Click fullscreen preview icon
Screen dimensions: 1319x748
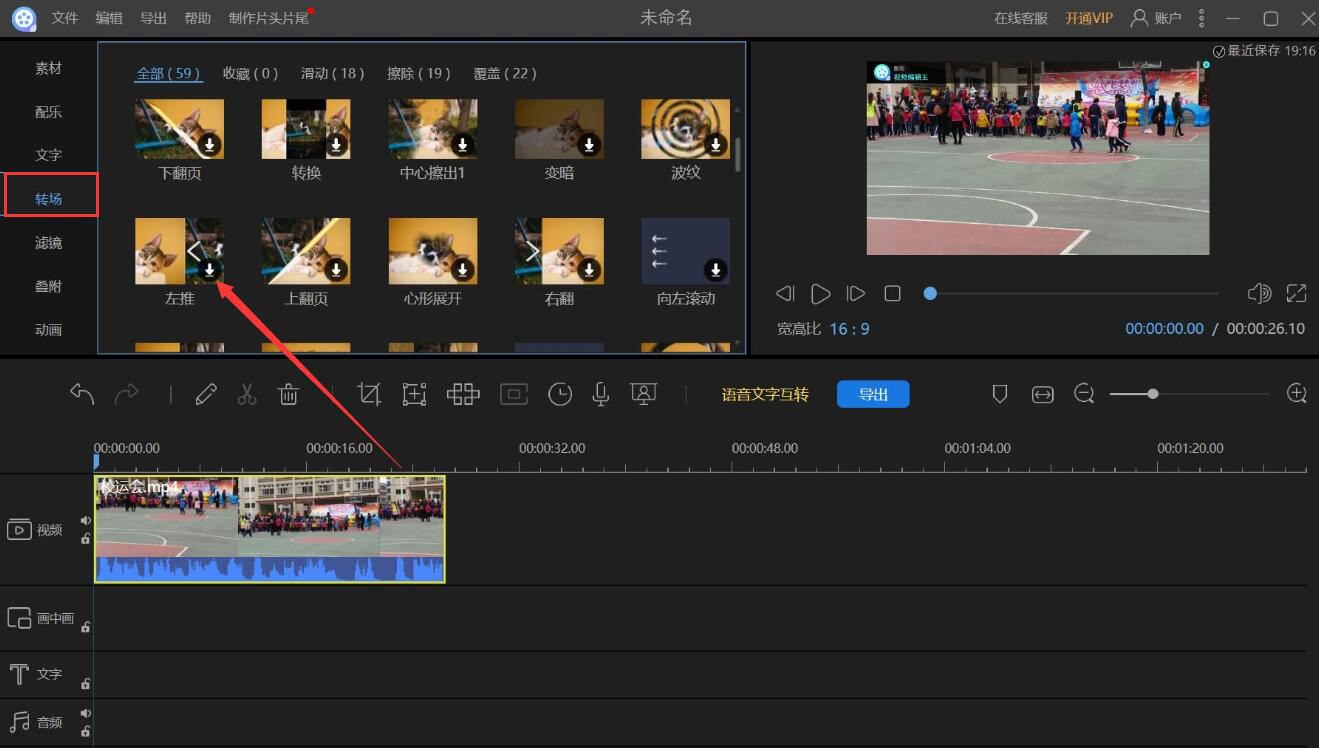[1296, 293]
